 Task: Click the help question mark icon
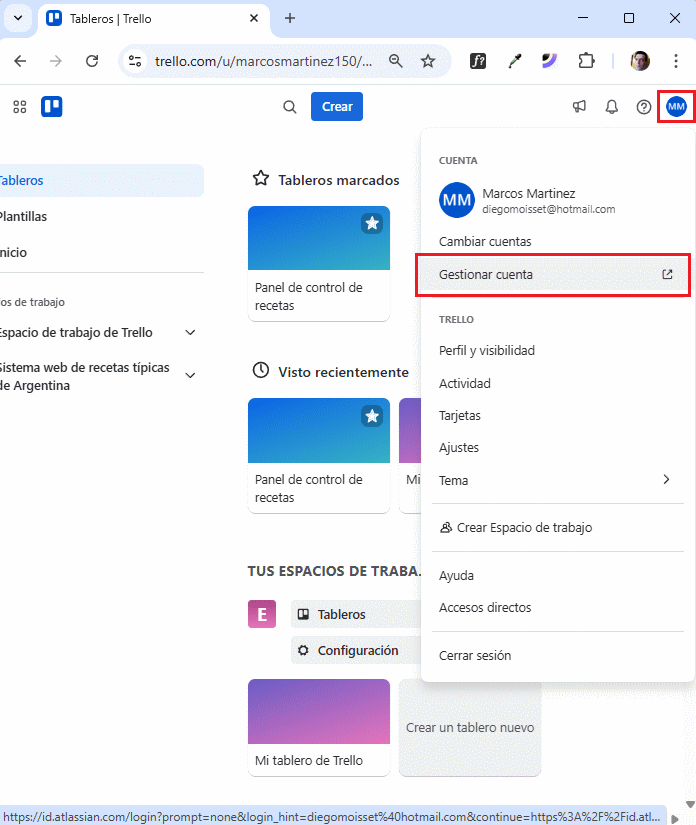click(x=644, y=107)
